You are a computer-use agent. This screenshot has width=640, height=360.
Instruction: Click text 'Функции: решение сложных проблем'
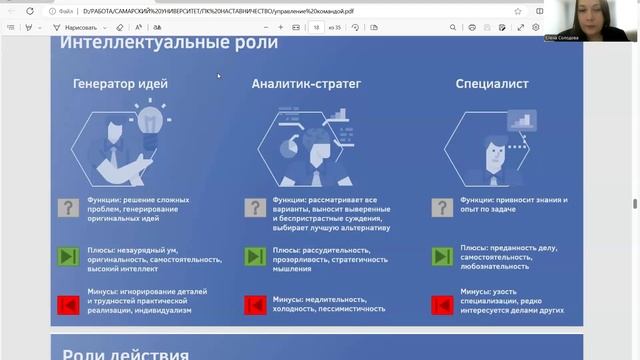[138, 209]
